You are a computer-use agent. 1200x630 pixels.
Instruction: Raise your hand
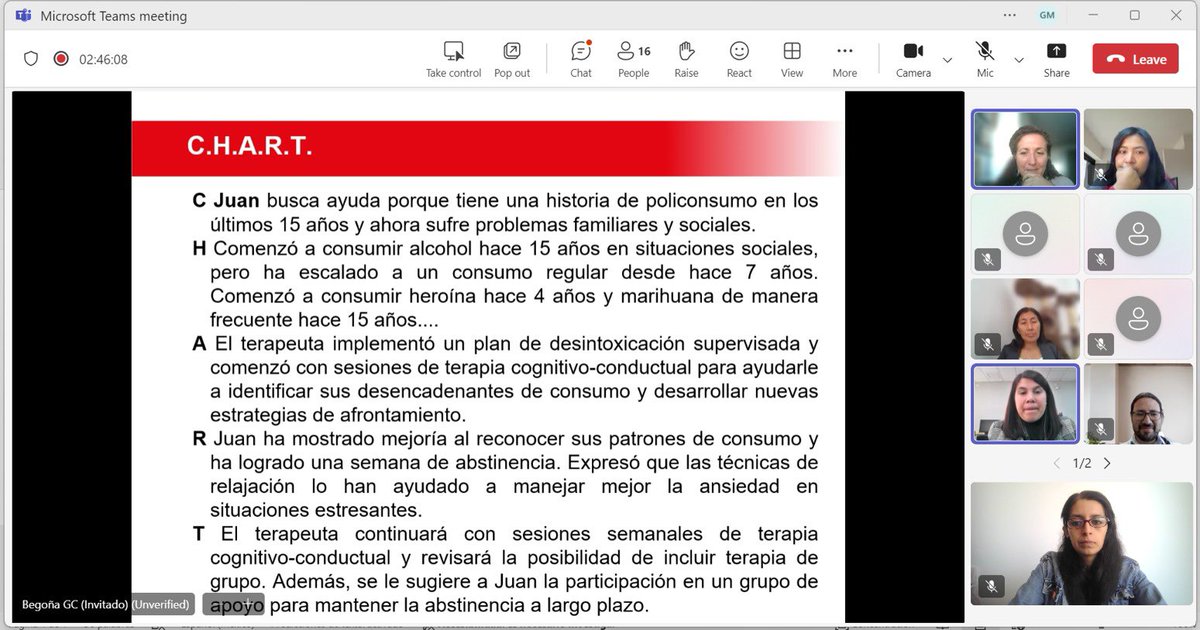point(686,59)
